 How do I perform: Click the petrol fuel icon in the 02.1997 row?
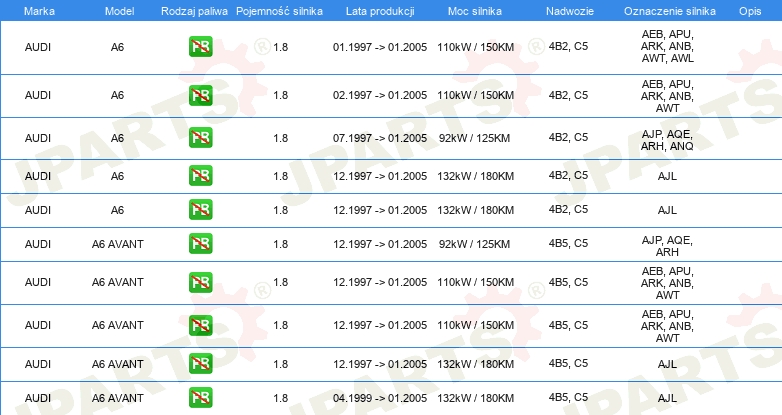tap(200, 95)
